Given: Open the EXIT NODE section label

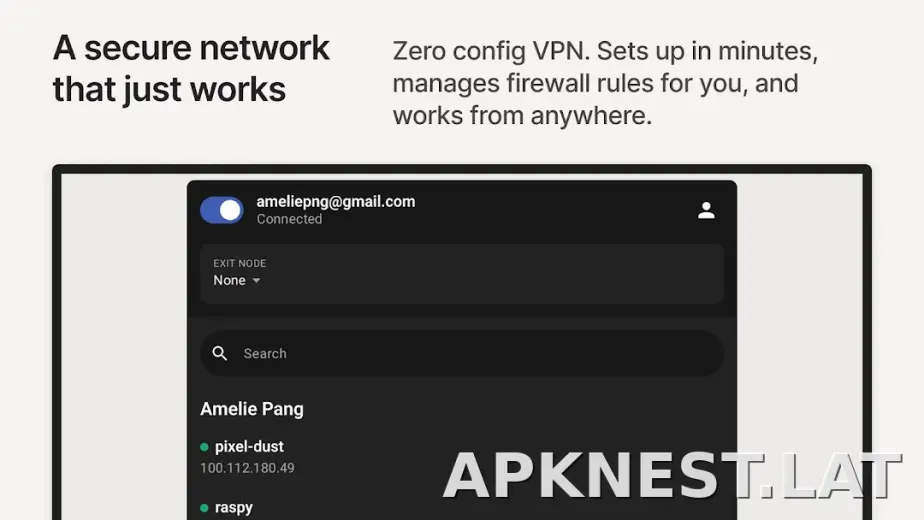Looking at the screenshot, I should [240, 264].
